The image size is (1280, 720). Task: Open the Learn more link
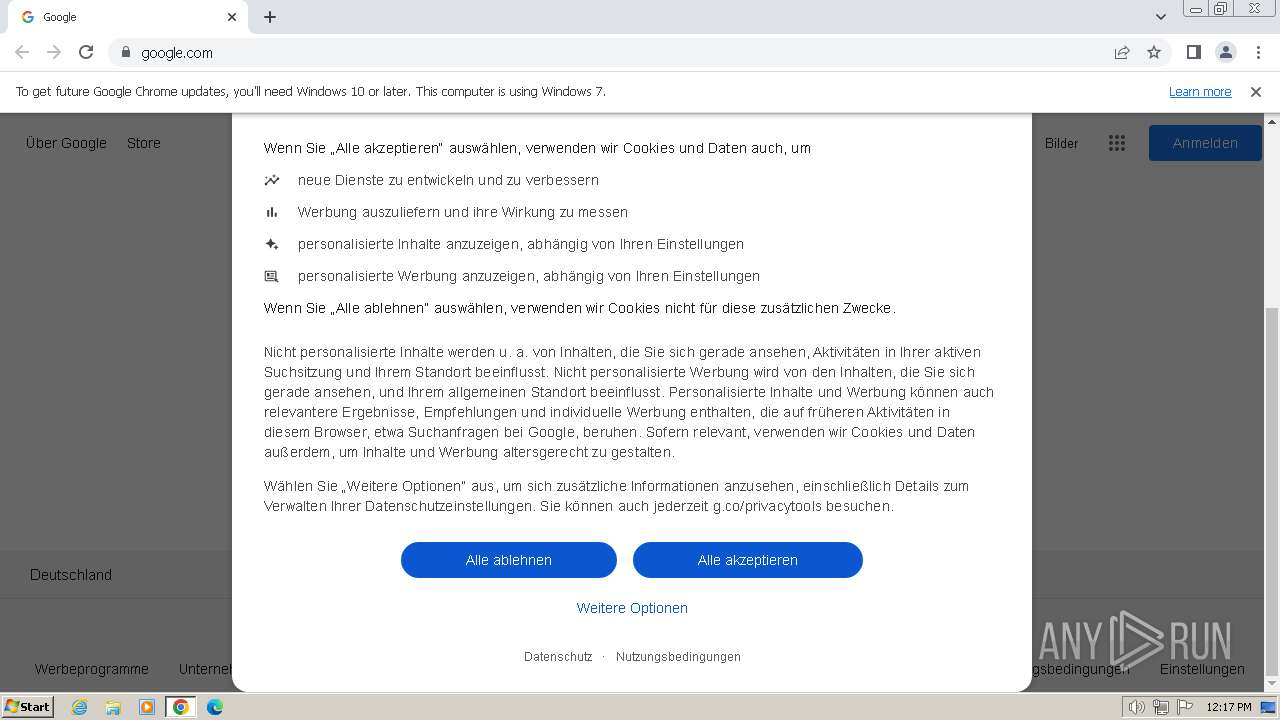1200,91
